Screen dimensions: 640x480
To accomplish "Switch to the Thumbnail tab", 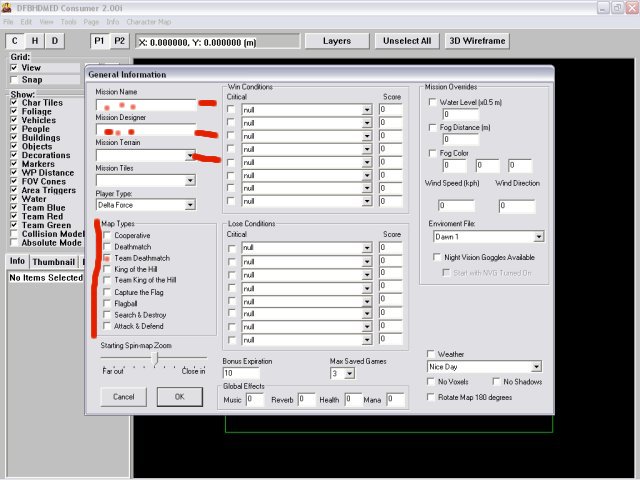I will pyautogui.click(x=52, y=261).
